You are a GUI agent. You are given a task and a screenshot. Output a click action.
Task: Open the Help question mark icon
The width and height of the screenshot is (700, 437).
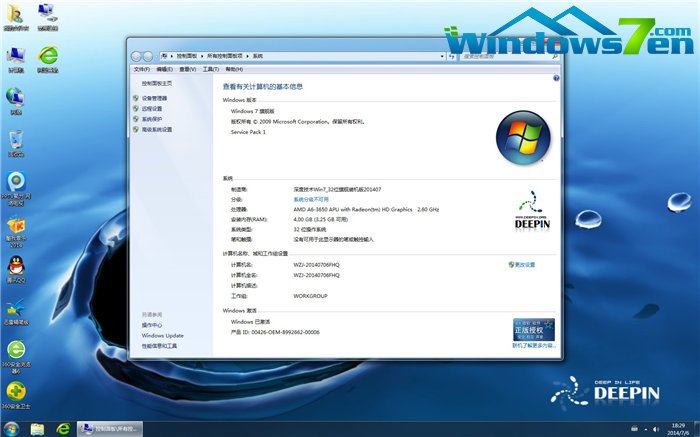point(556,78)
